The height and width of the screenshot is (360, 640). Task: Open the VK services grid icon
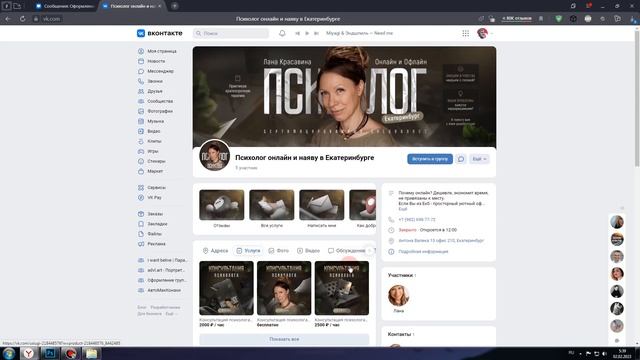[x=465, y=33]
